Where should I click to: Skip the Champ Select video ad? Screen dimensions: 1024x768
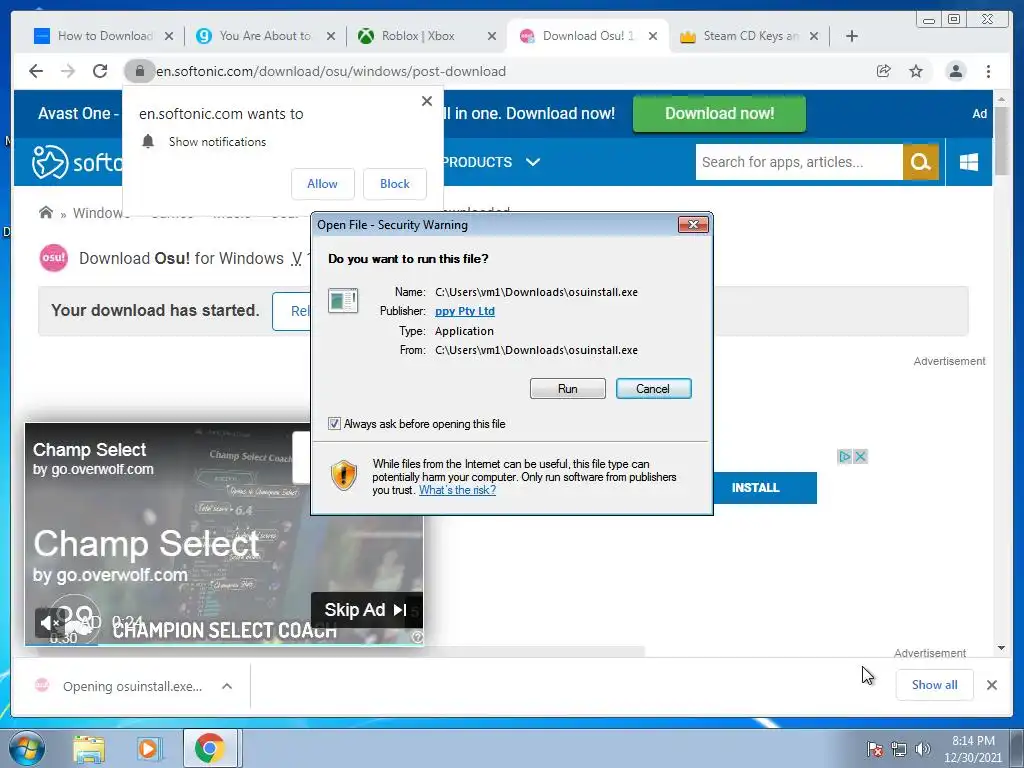(366, 610)
